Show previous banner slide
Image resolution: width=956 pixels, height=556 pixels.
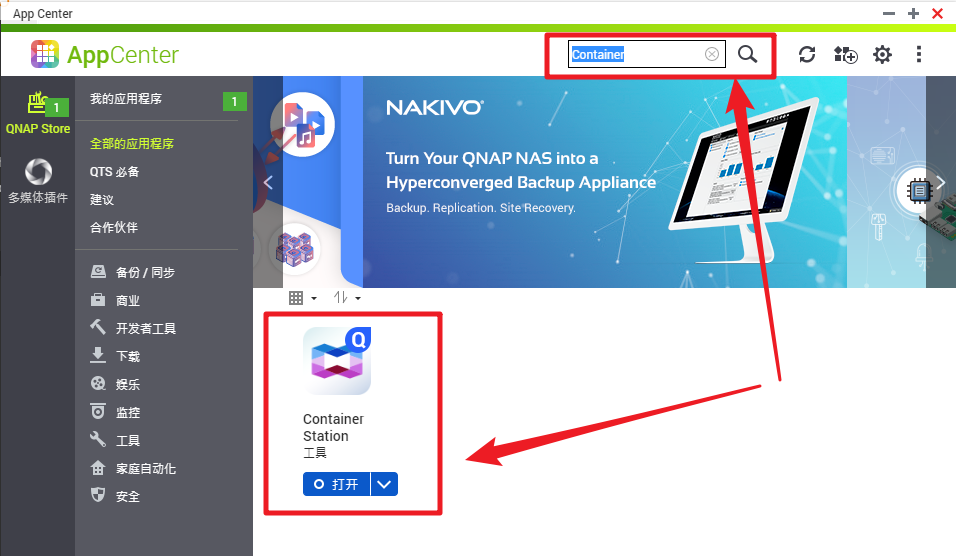pyautogui.click(x=268, y=182)
